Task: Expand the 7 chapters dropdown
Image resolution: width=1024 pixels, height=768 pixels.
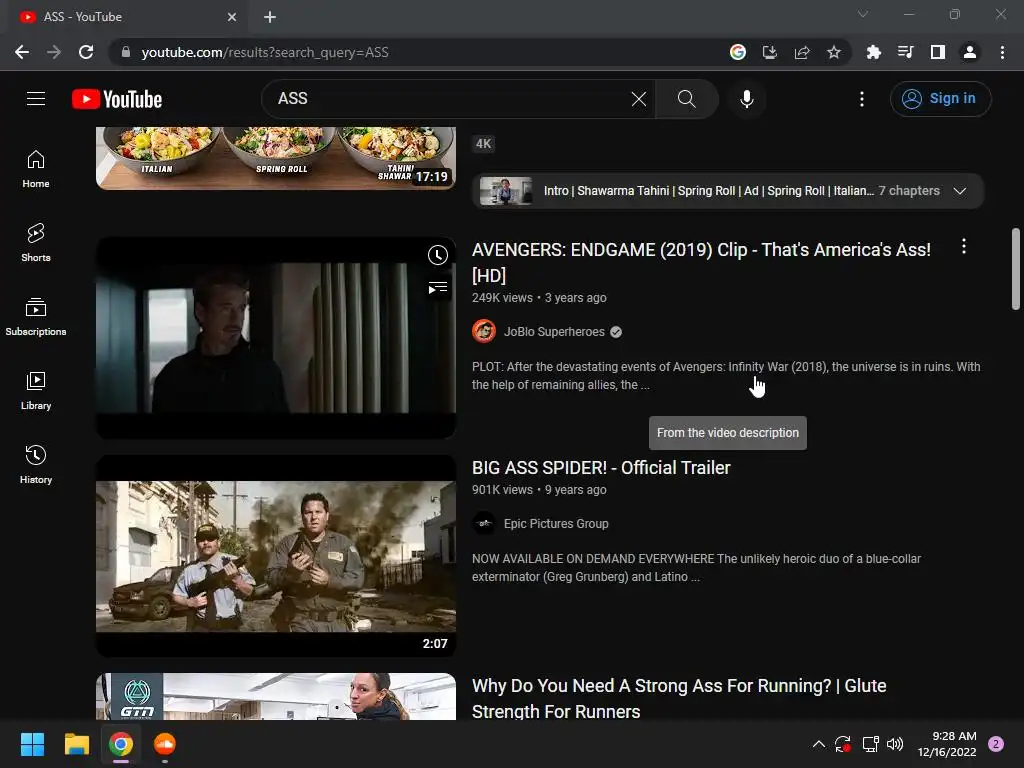Action: tap(959, 191)
